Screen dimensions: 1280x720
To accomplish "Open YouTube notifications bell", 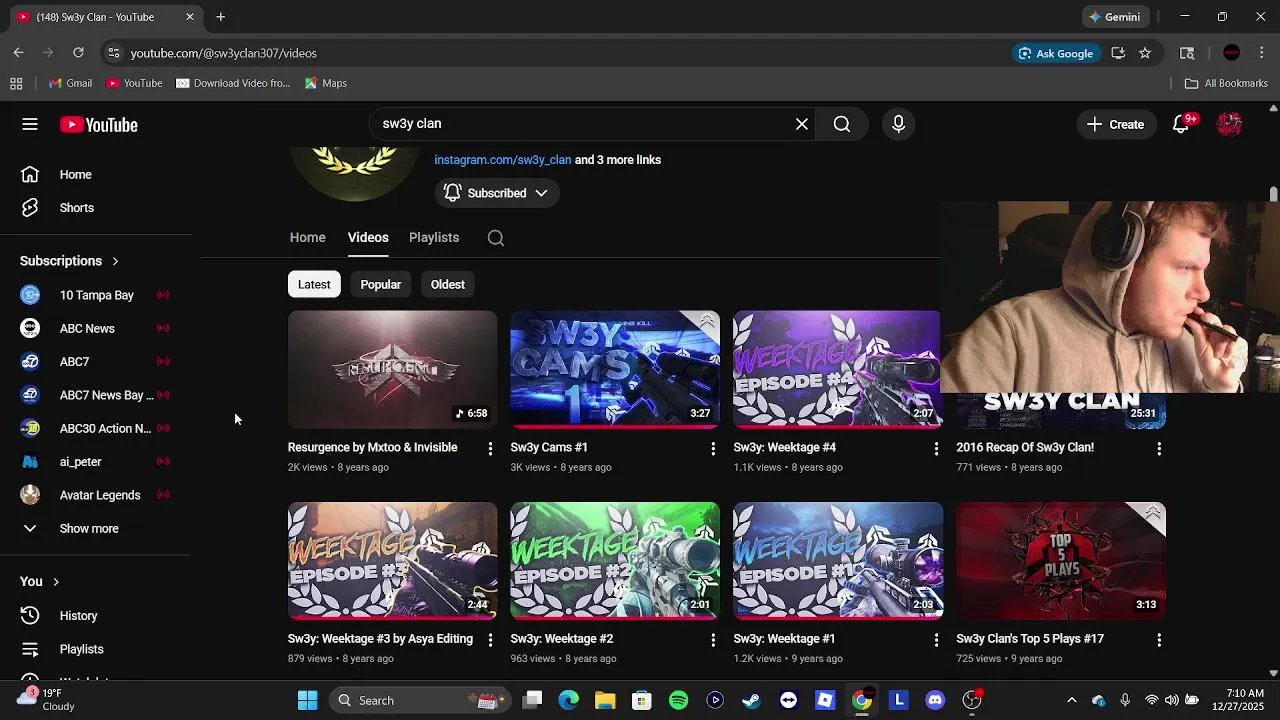I will [x=1181, y=124].
